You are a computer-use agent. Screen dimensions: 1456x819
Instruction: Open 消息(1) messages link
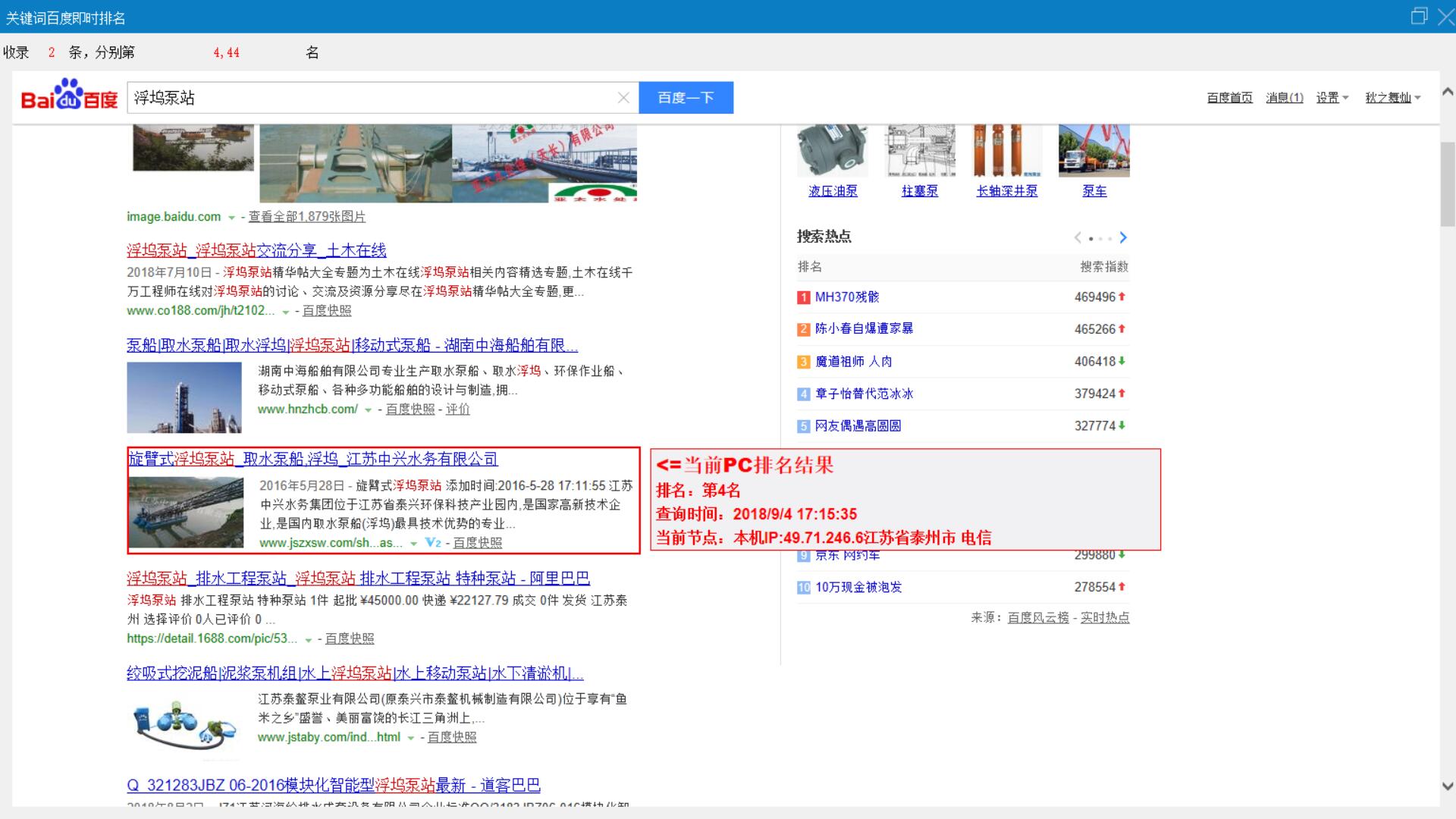tap(1284, 98)
